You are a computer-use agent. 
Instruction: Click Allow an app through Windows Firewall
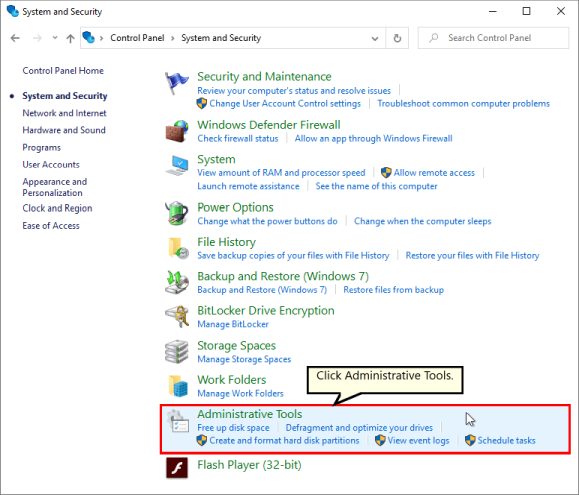pos(373,138)
